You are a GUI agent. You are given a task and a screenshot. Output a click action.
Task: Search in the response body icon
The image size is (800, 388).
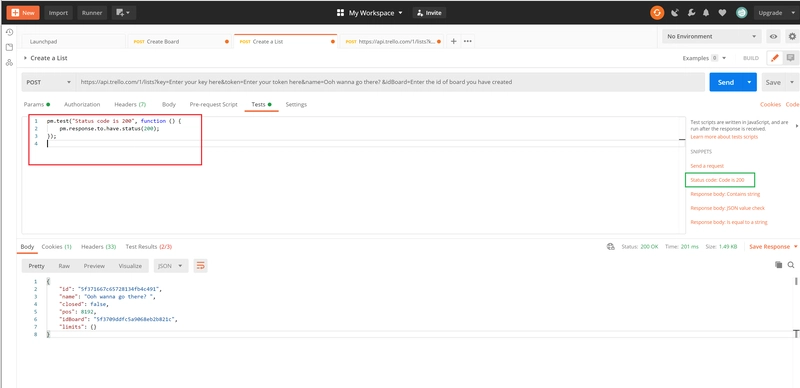point(791,264)
